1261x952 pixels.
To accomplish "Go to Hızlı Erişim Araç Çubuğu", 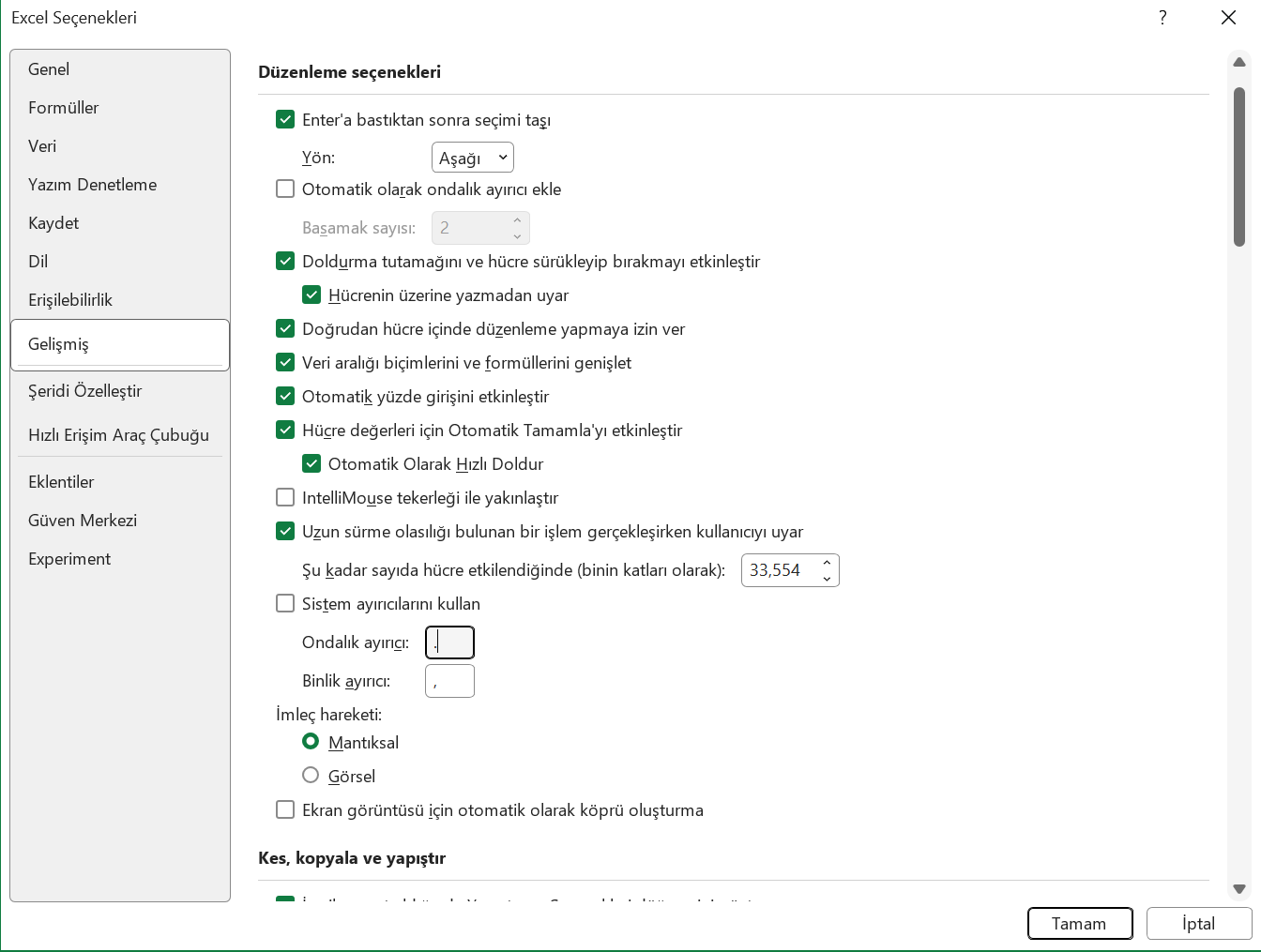I will [x=120, y=435].
